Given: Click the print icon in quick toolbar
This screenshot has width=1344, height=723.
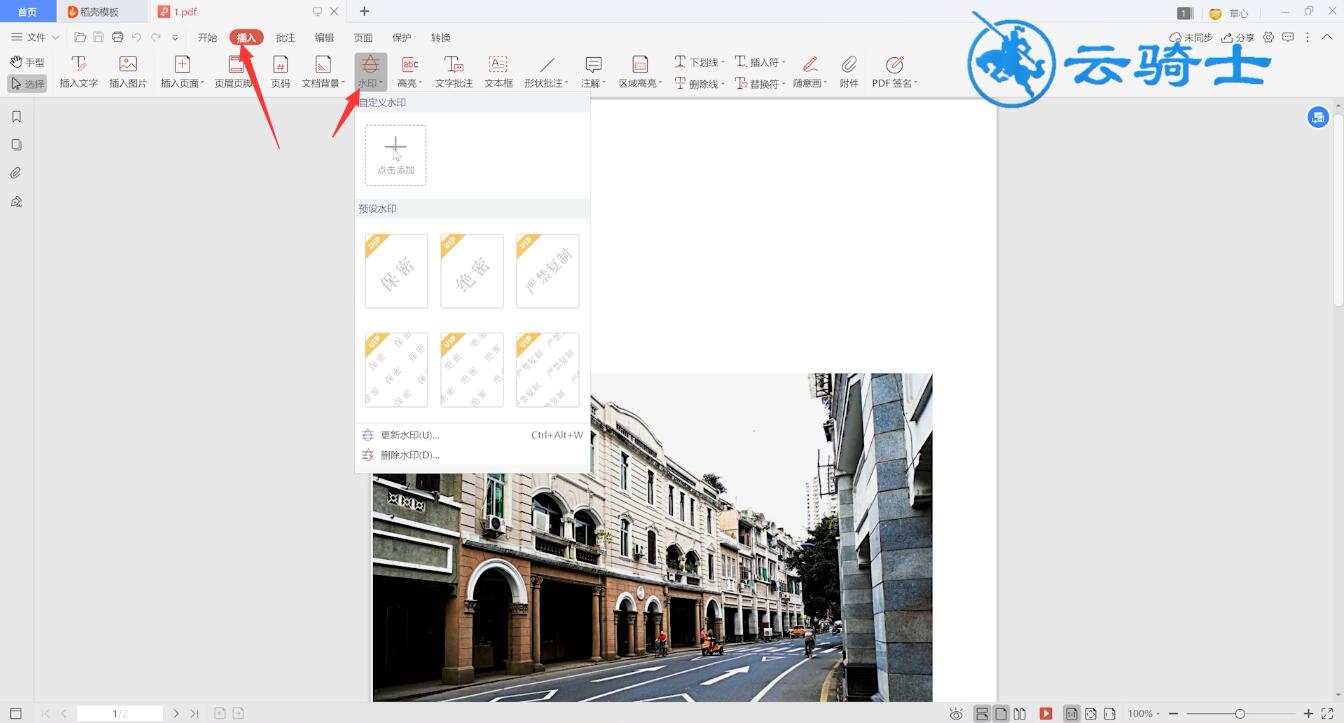Looking at the screenshot, I should (117, 37).
